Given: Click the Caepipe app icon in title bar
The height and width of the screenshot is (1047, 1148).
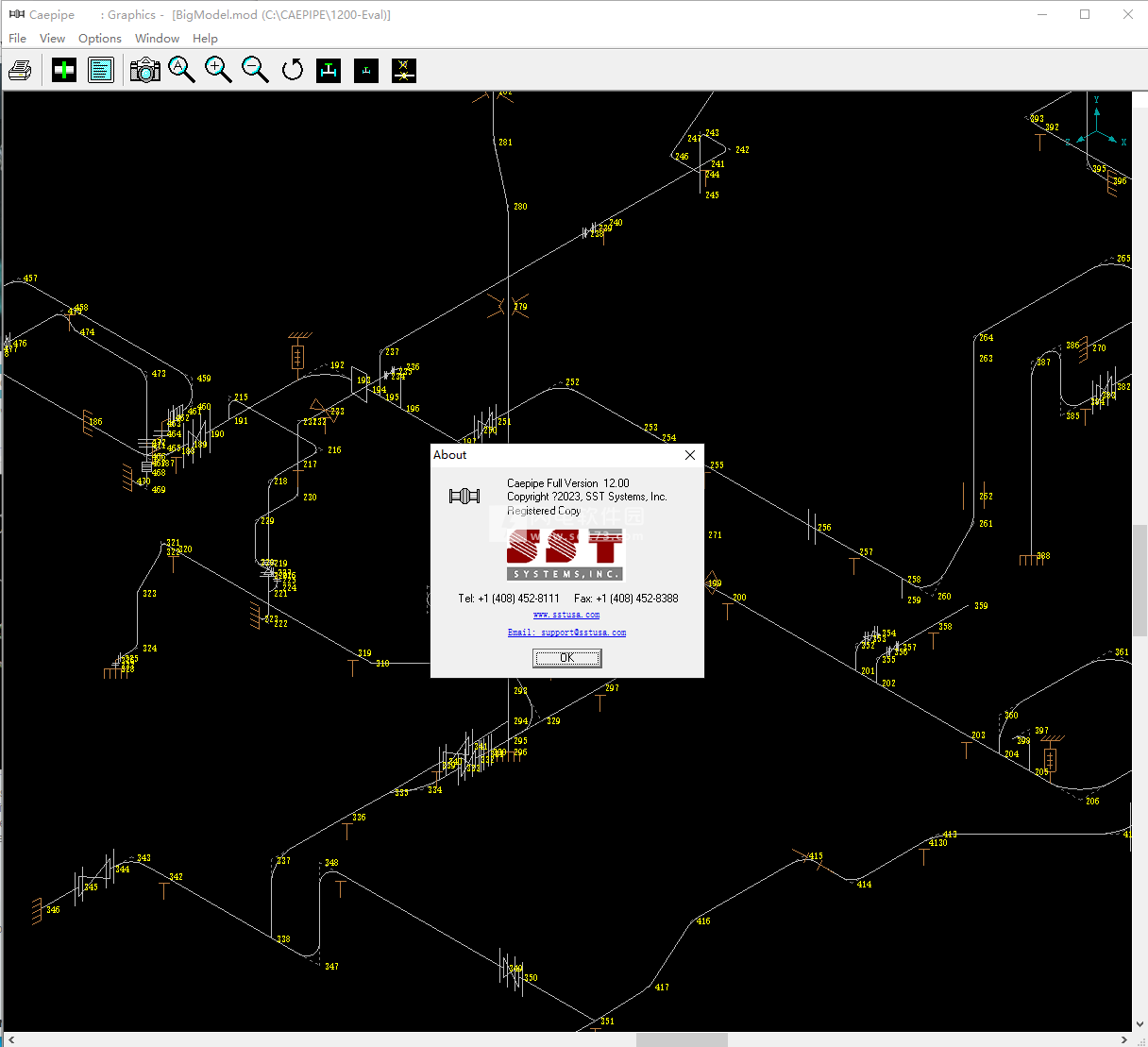Looking at the screenshot, I should (x=16, y=14).
